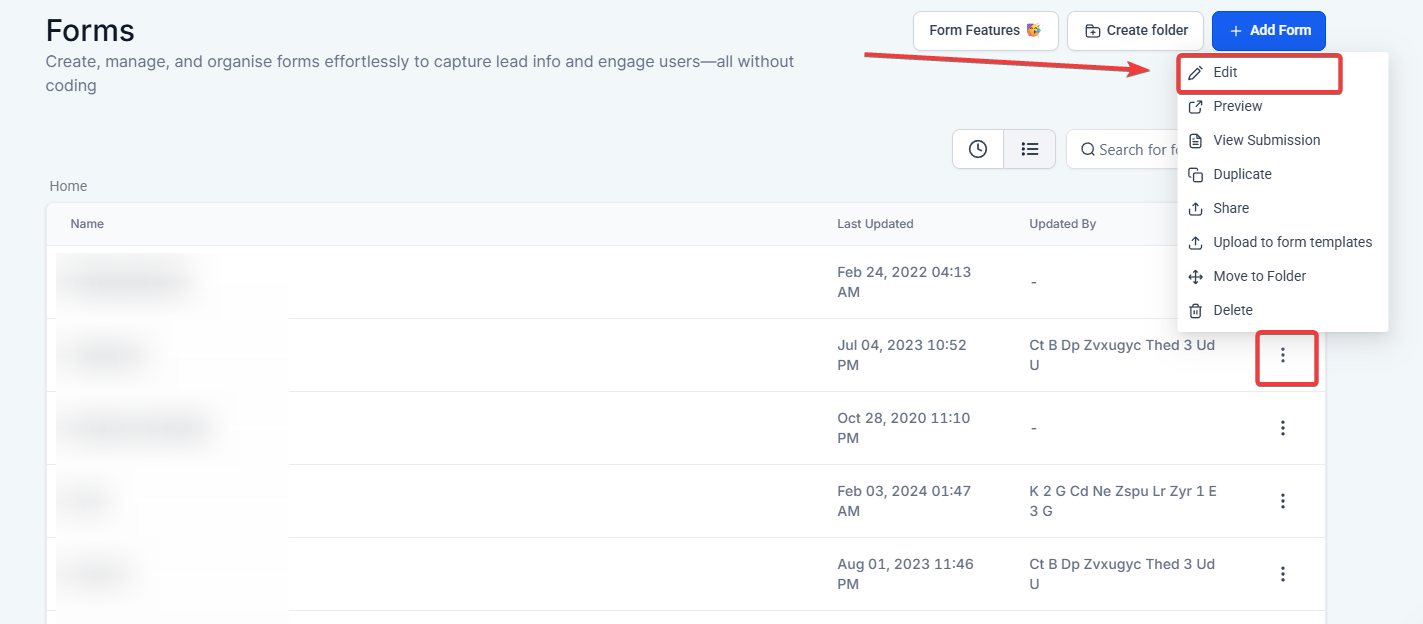The image size is (1423, 624).
Task: Open kebab menu for Feb 03, 2024 form
Action: 1283,501
